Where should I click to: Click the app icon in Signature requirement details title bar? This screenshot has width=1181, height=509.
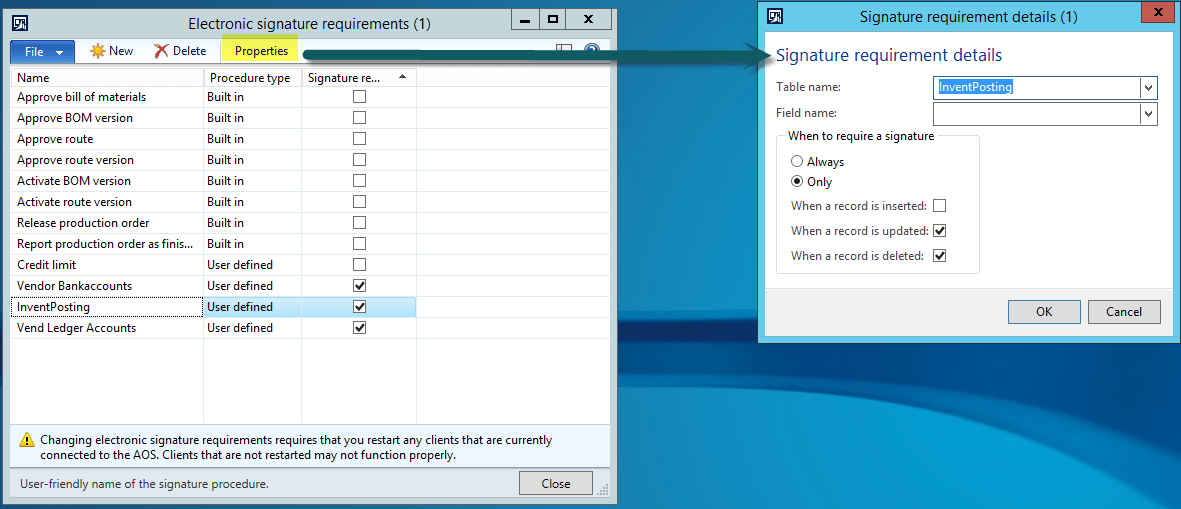(774, 16)
